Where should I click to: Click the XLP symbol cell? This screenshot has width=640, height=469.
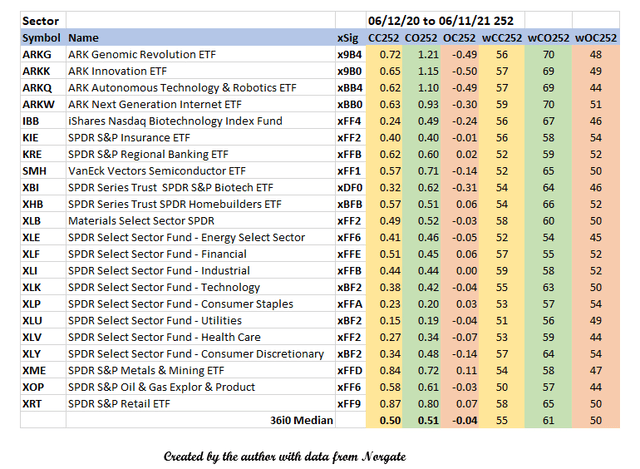(x=43, y=304)
